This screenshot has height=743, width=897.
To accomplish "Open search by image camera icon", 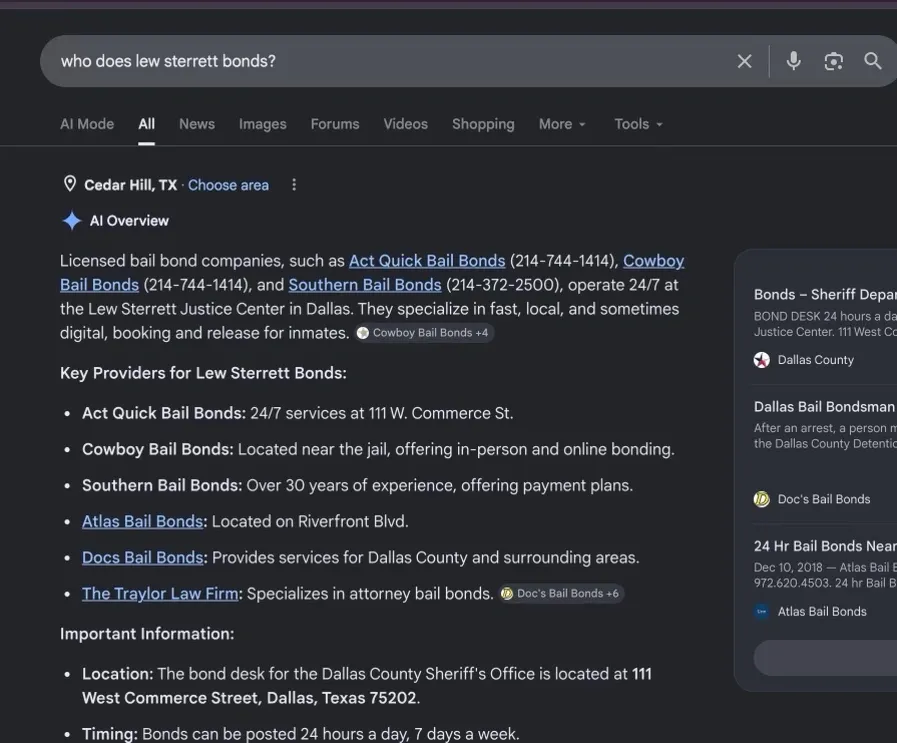I will click(834, 61).
